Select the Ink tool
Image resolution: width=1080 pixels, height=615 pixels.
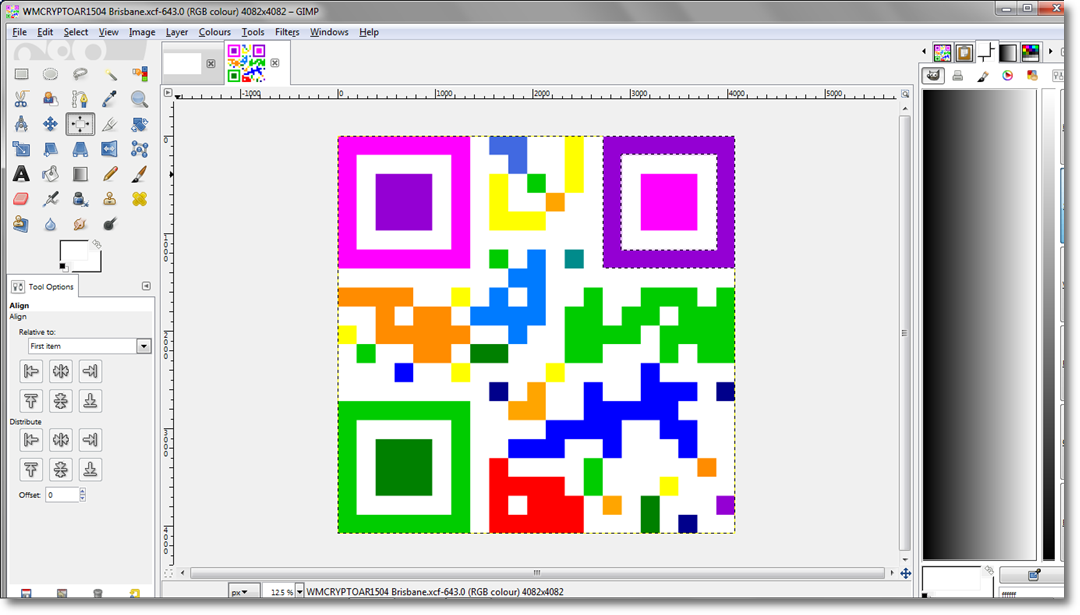(x=80, y=199)
